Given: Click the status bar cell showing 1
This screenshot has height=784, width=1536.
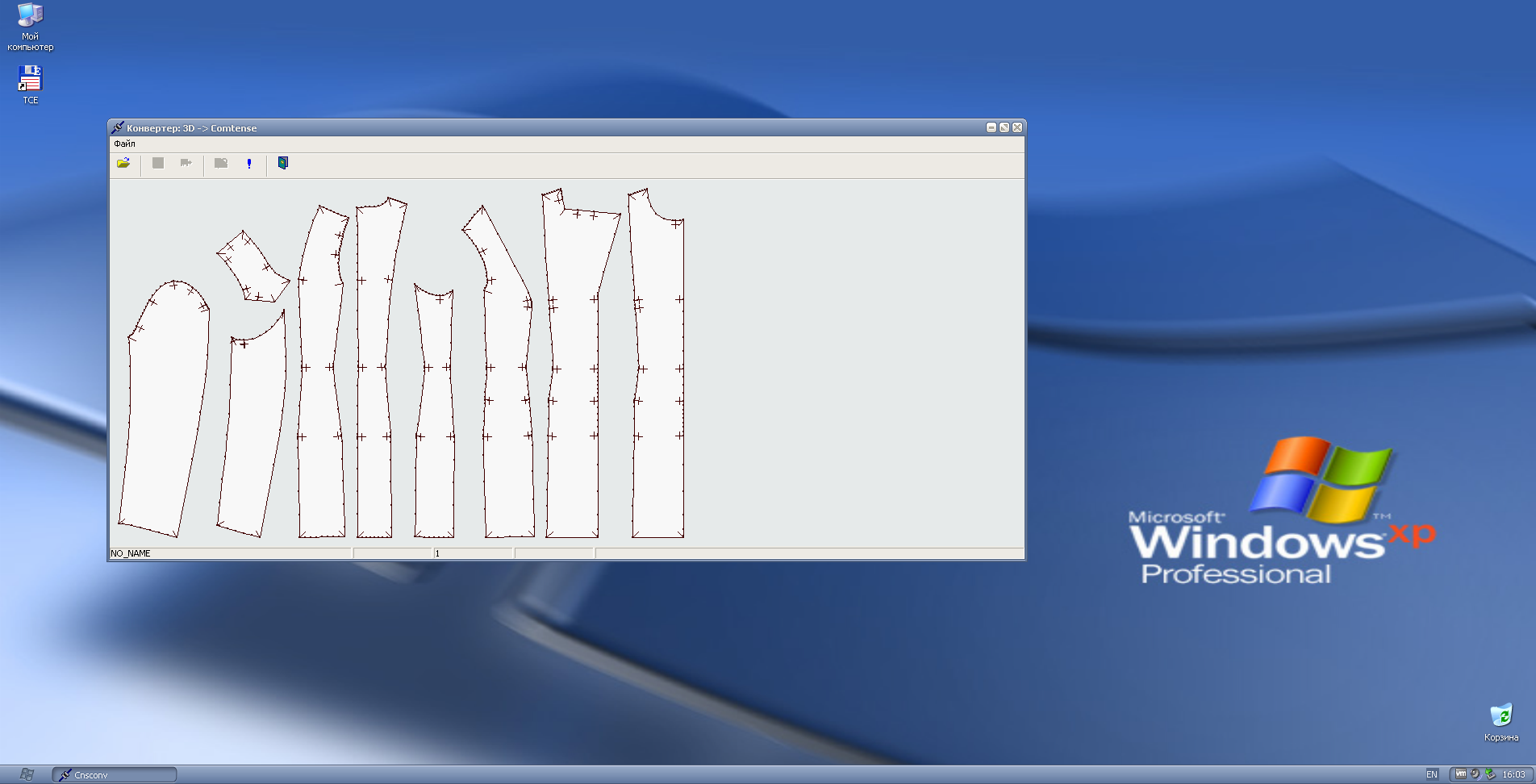Looking at the screenshot, I should pyautogui.click(x=474, y=553).
